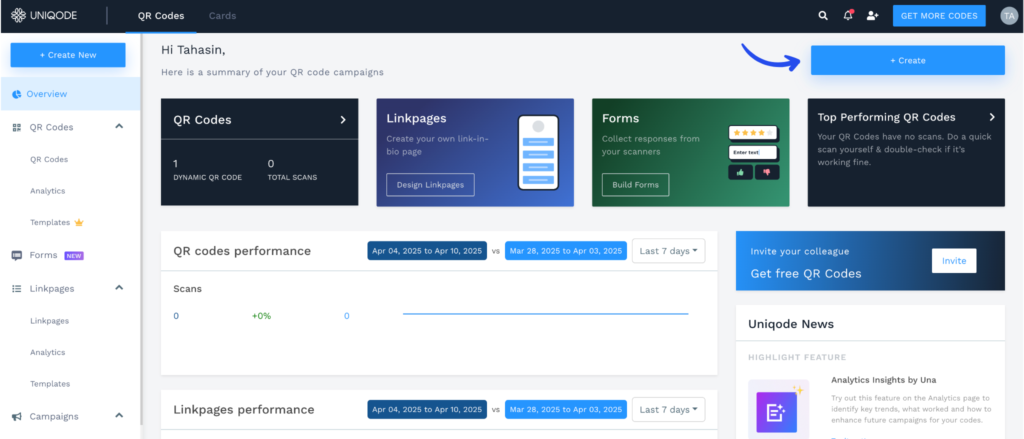Open Forms in the sidebar
This screenshot has height=439, width=1024.
point(43,255)
